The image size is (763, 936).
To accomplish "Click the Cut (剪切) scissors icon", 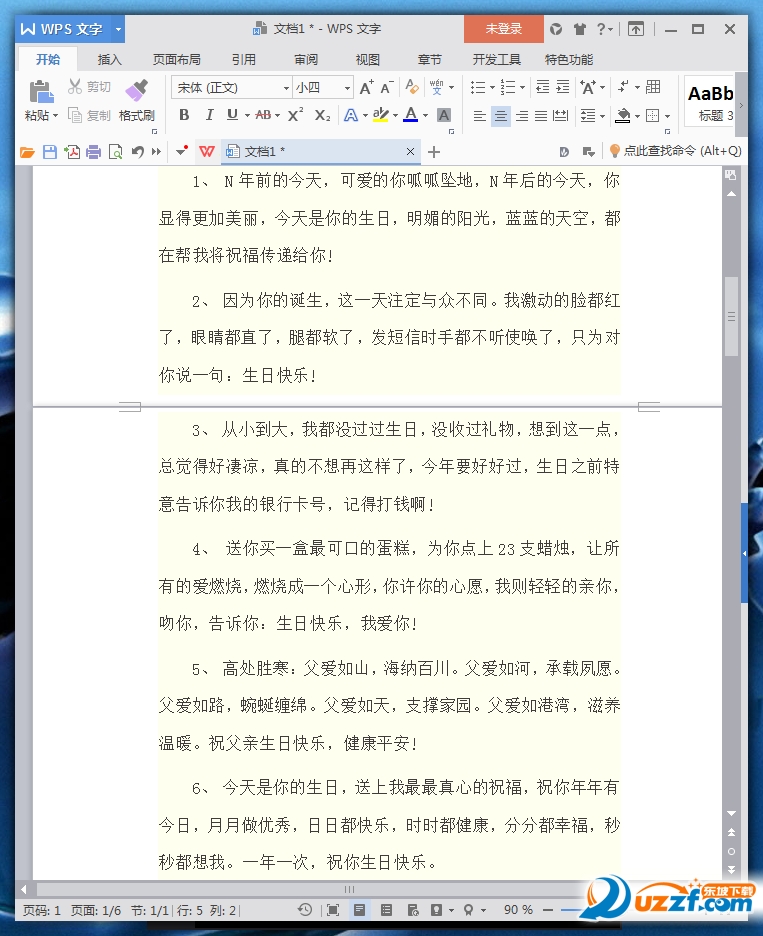I will [74, 87].
